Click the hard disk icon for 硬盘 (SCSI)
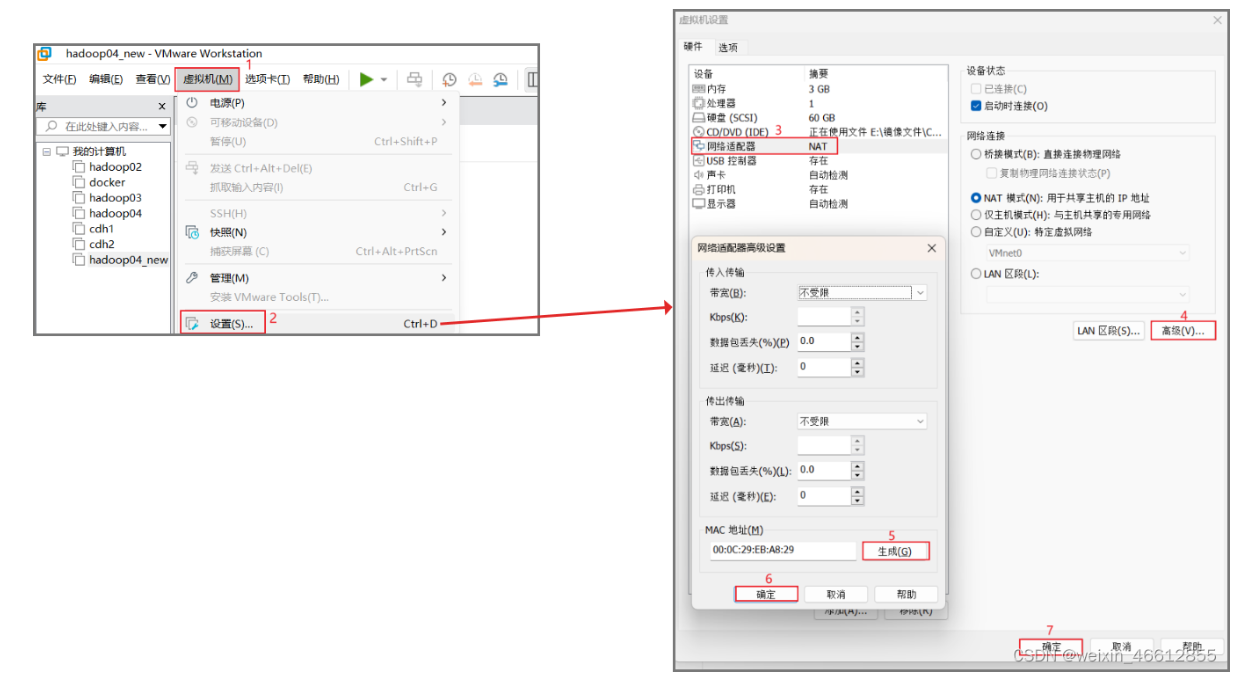 [x=698, y=118]
